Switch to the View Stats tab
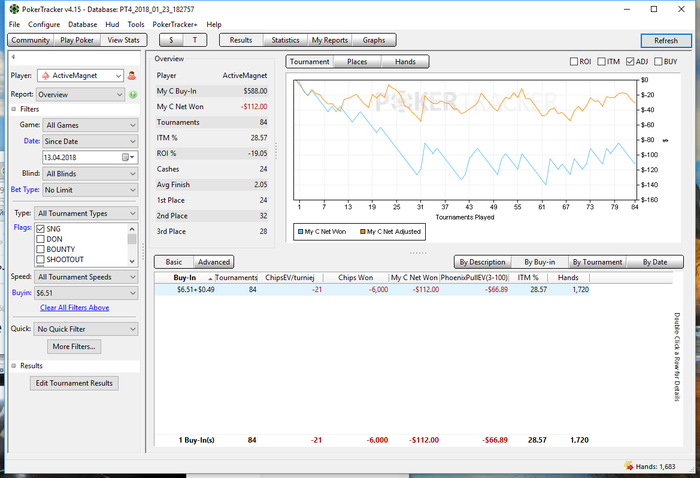 click(x=123, y=40)
